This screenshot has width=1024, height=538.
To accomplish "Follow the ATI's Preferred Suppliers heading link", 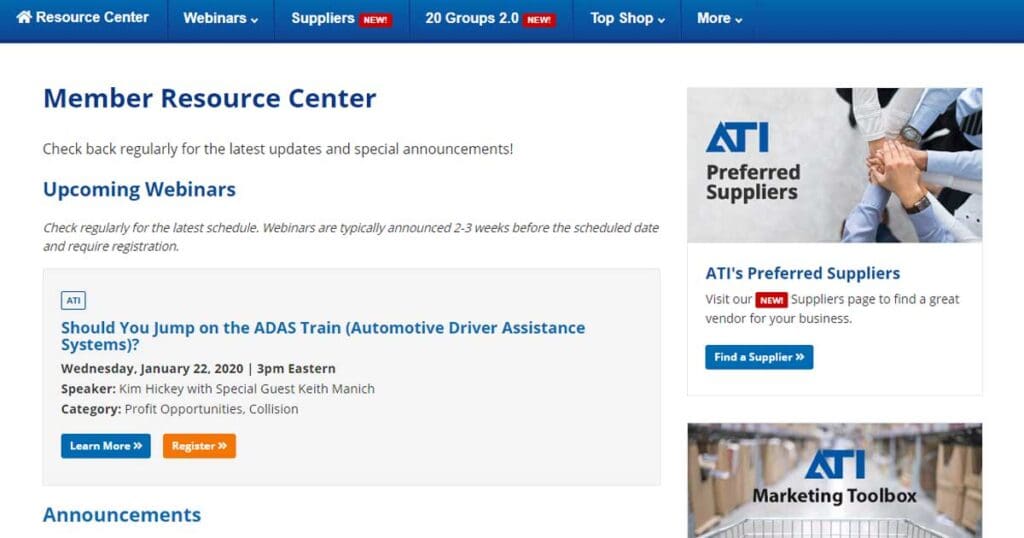I will pos(802,273).
